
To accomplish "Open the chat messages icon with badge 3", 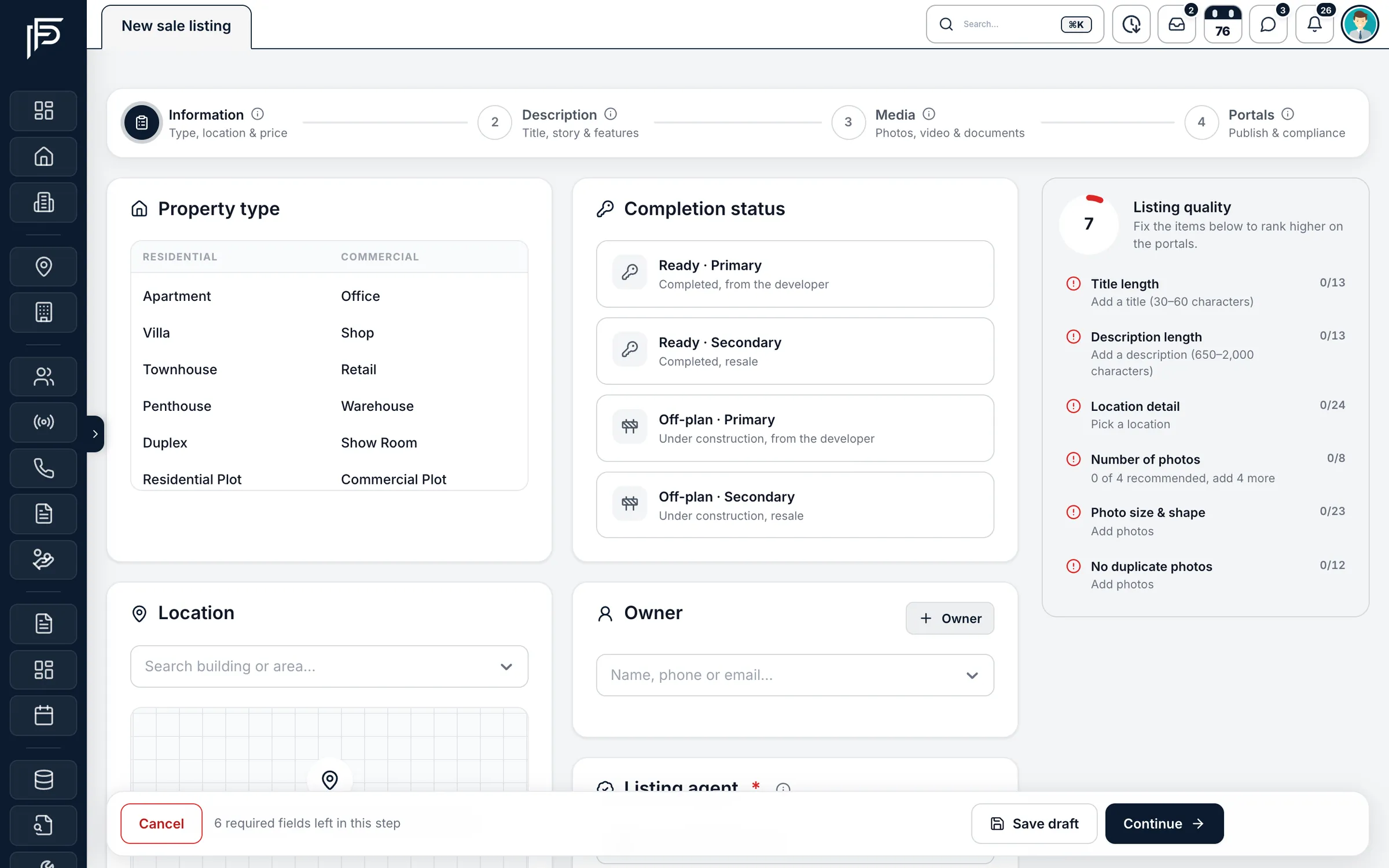I will [1268, 24].
